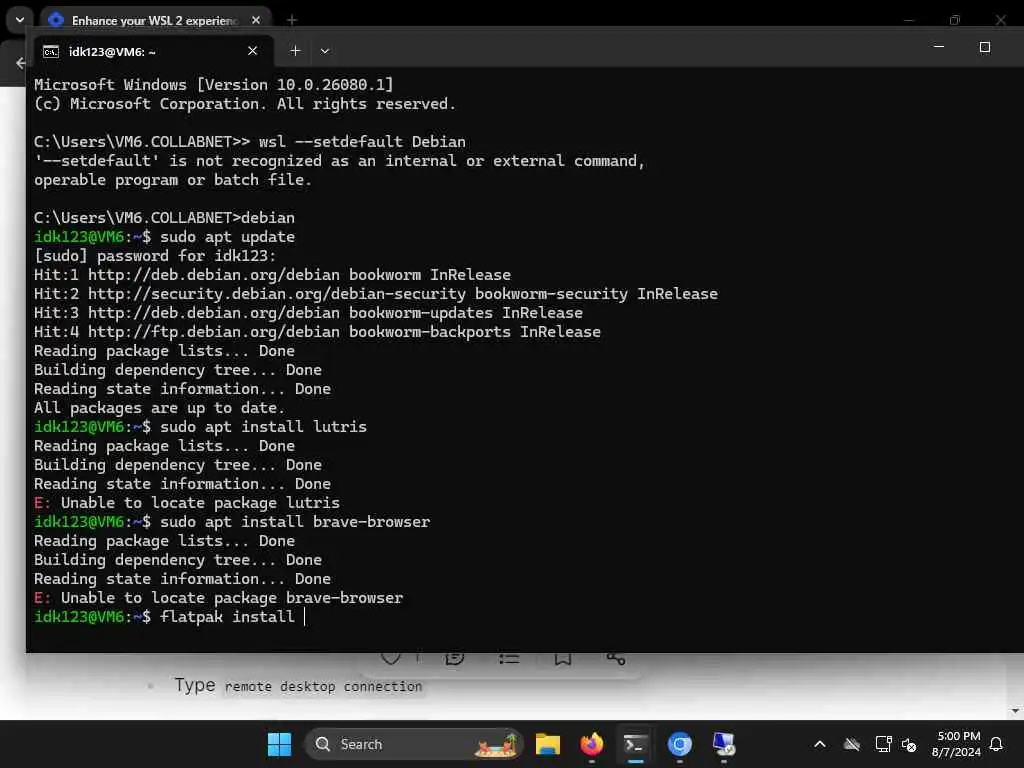Click the 'sudo apt install lutris' command line

coord(200,426)
